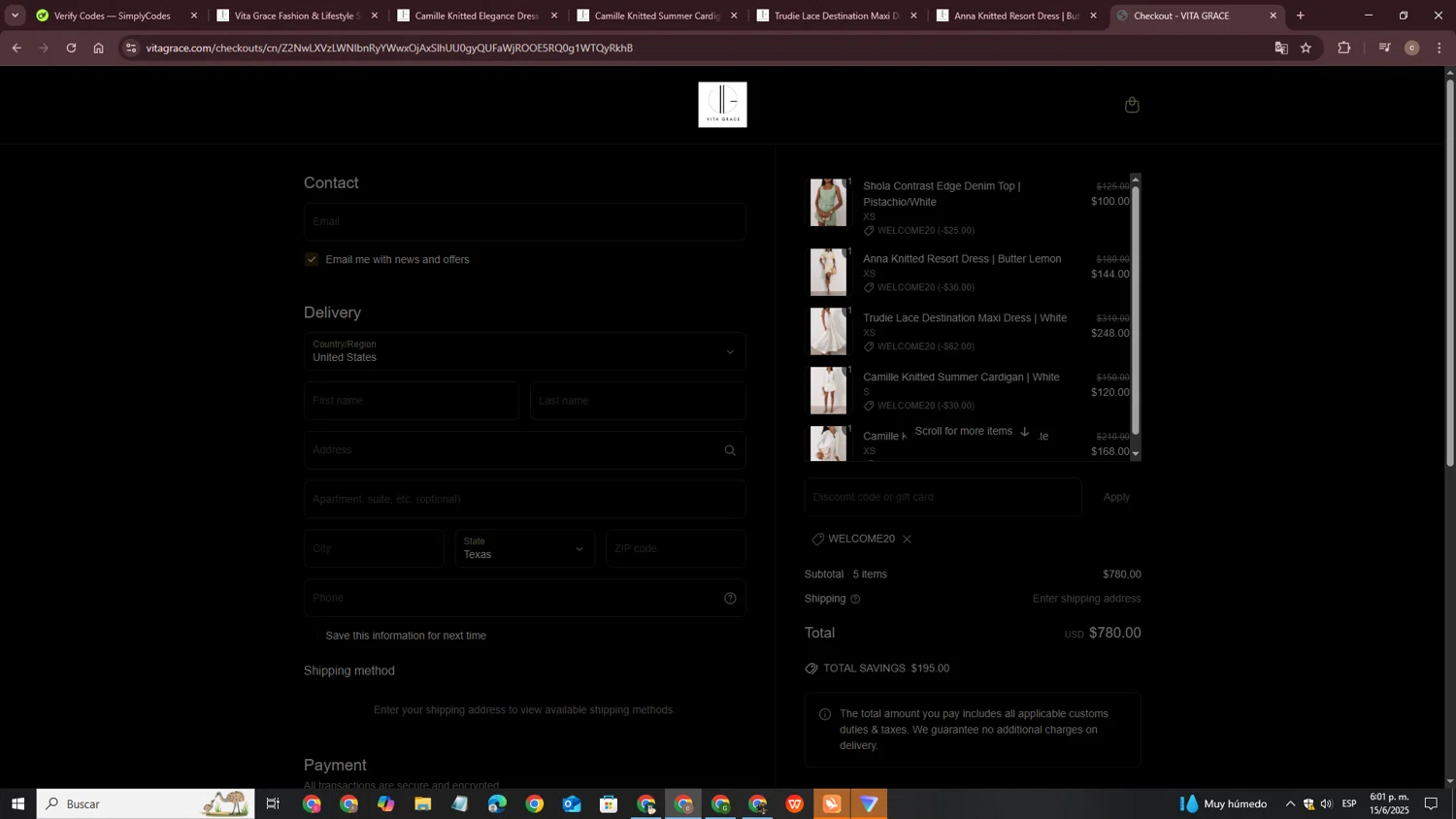Click the Windows Buscar search box
This screenshot has height=819, width=1456.
pyautogui.click(x=146, y=803)
